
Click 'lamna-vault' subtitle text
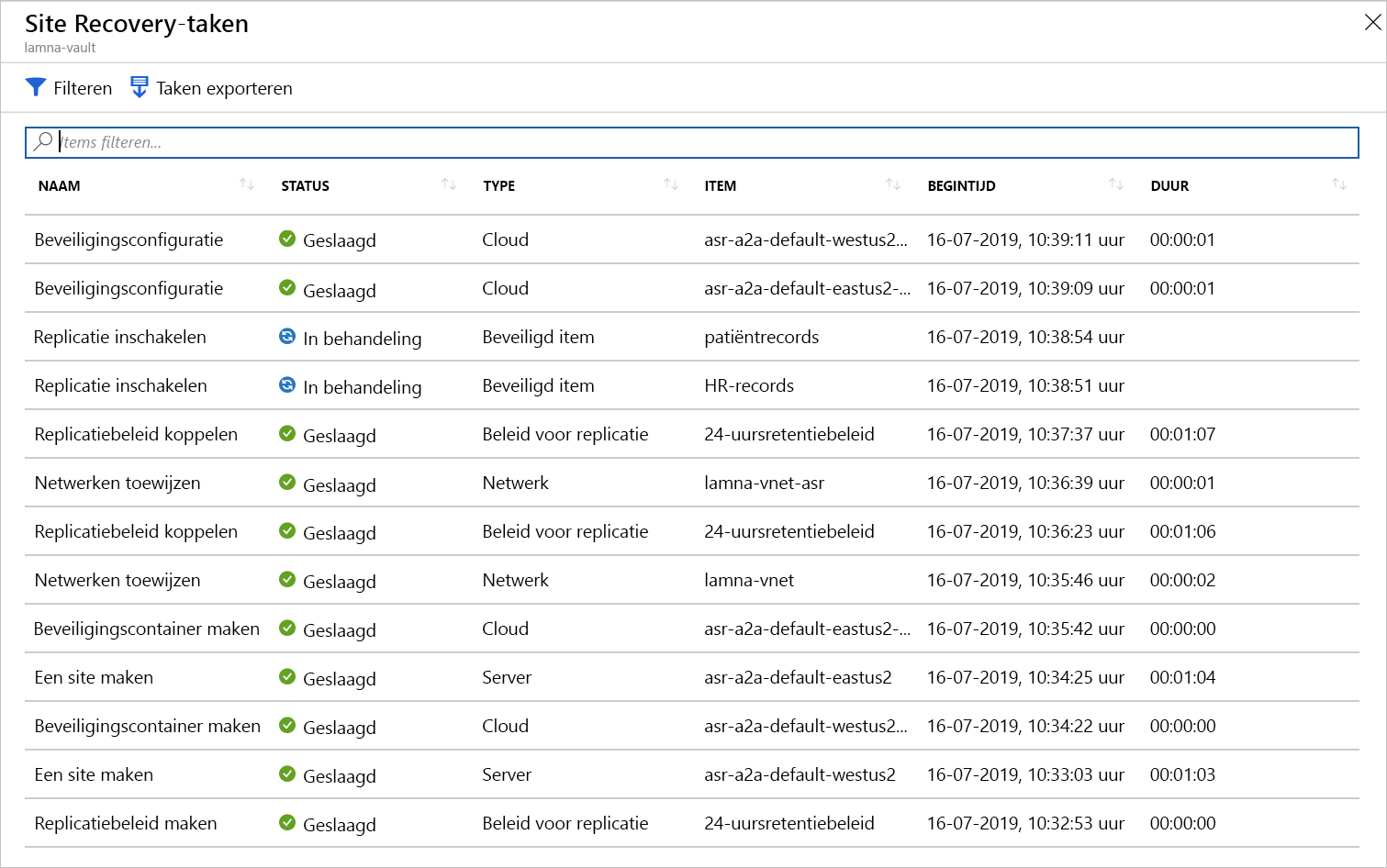coord(60,48)
